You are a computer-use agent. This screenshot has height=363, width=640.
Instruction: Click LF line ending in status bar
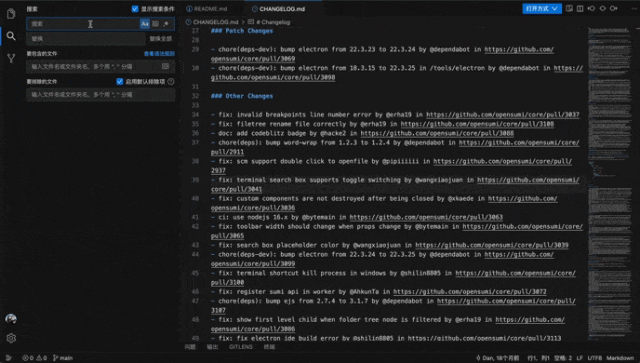pos(580,358)
